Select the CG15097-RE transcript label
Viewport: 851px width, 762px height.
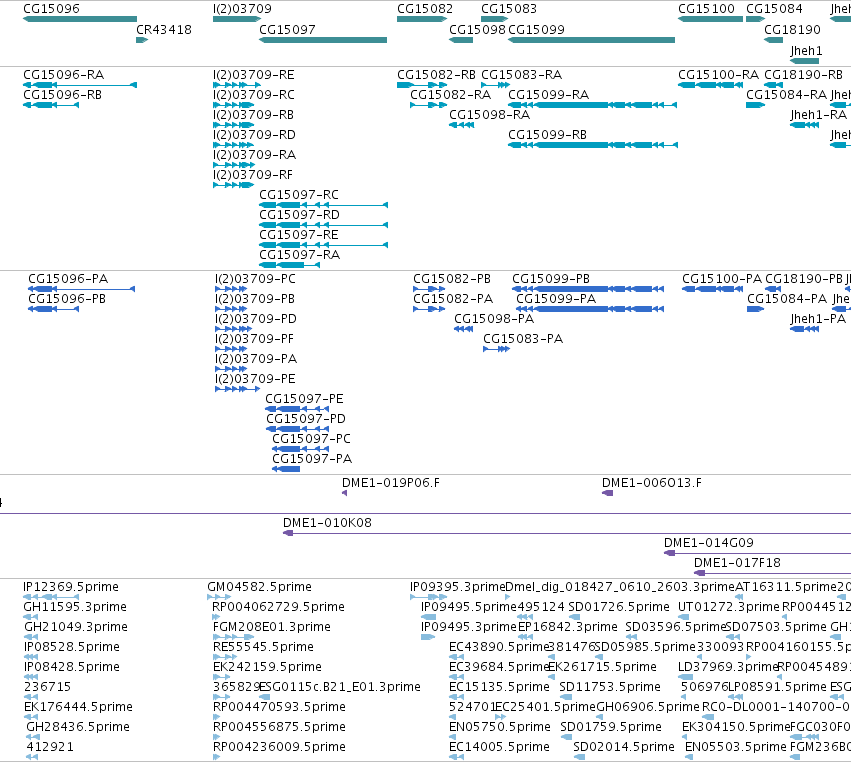click(299, 235)
